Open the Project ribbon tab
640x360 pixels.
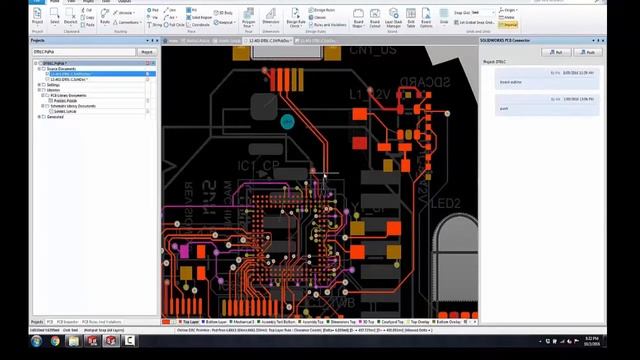[88, 2]
